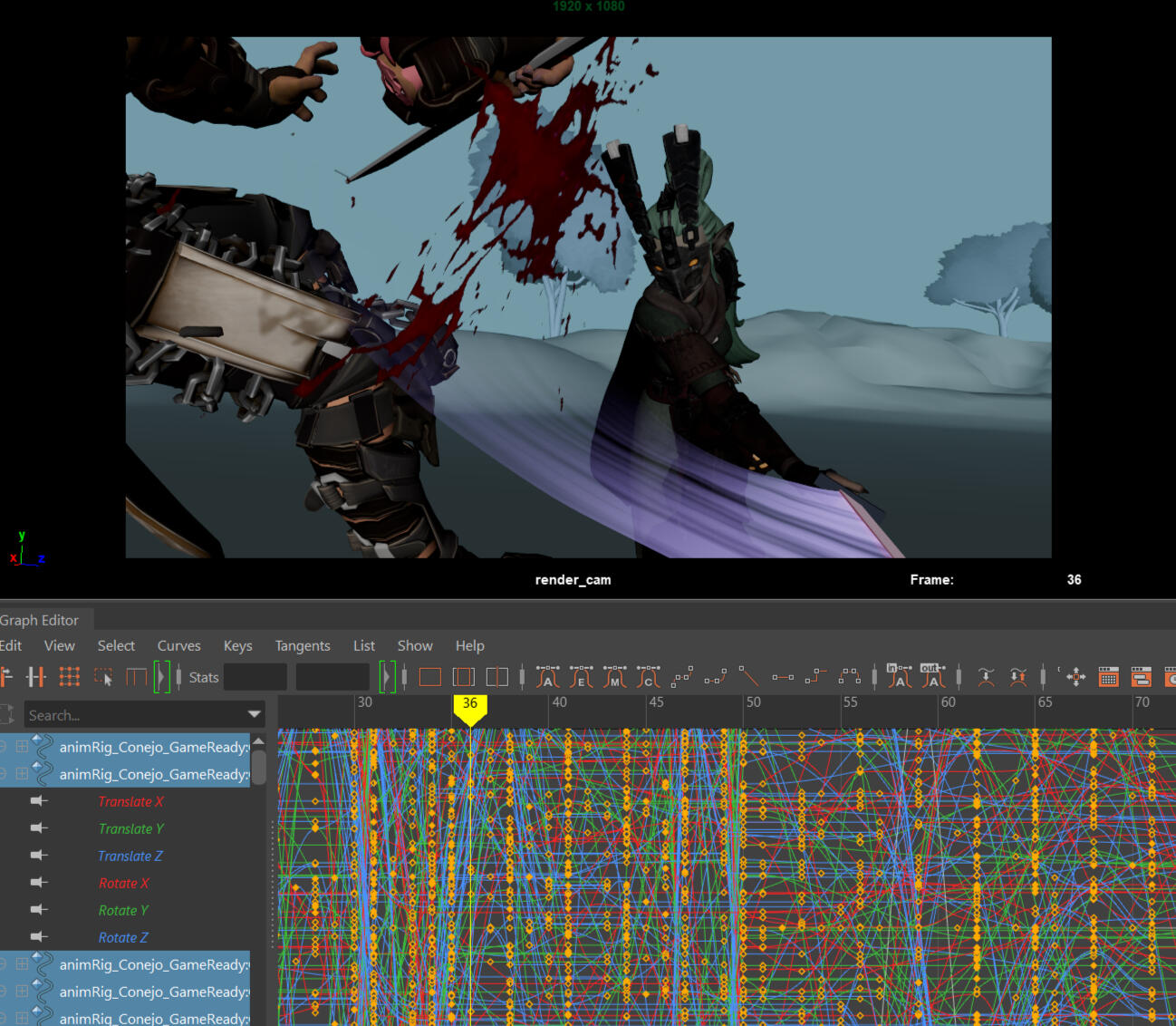The width and height of the screenshot is (1176, 1026).
Task: Open the Tangents menu
Action: 302,645
